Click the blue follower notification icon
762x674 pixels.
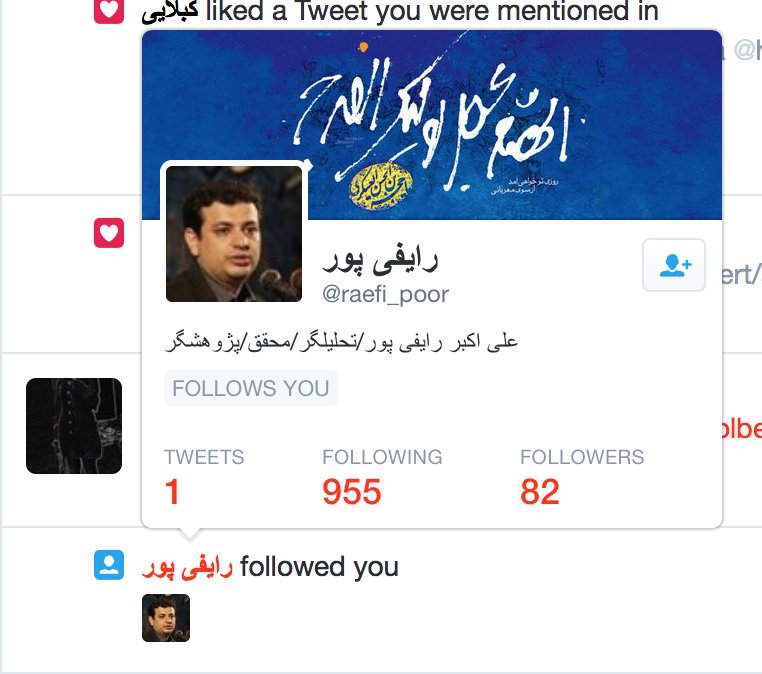[x=109, y=565]
